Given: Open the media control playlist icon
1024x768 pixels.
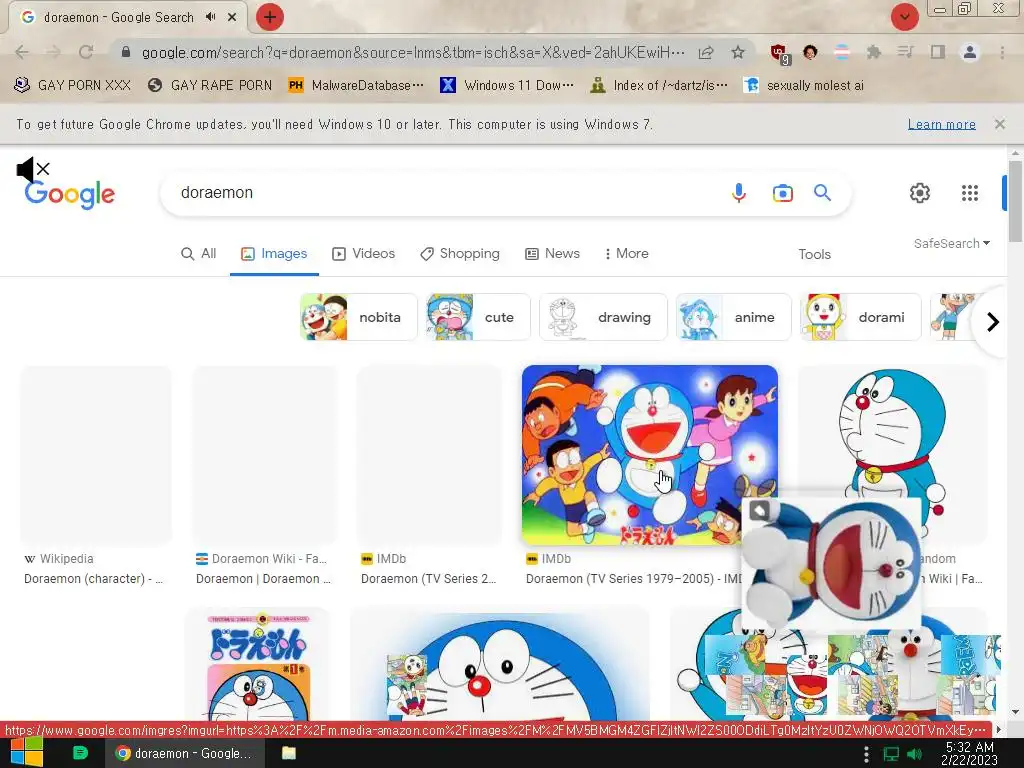Looking at the screenshot, I should pos(906,52).
